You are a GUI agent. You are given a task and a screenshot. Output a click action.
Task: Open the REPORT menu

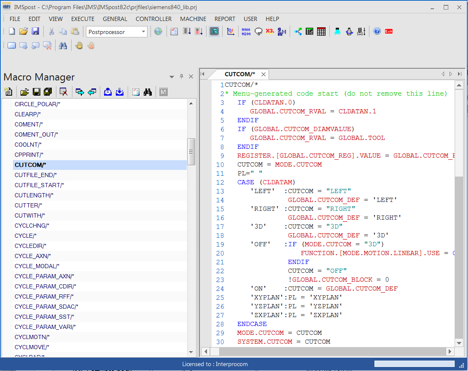click(x=225, y=19)
